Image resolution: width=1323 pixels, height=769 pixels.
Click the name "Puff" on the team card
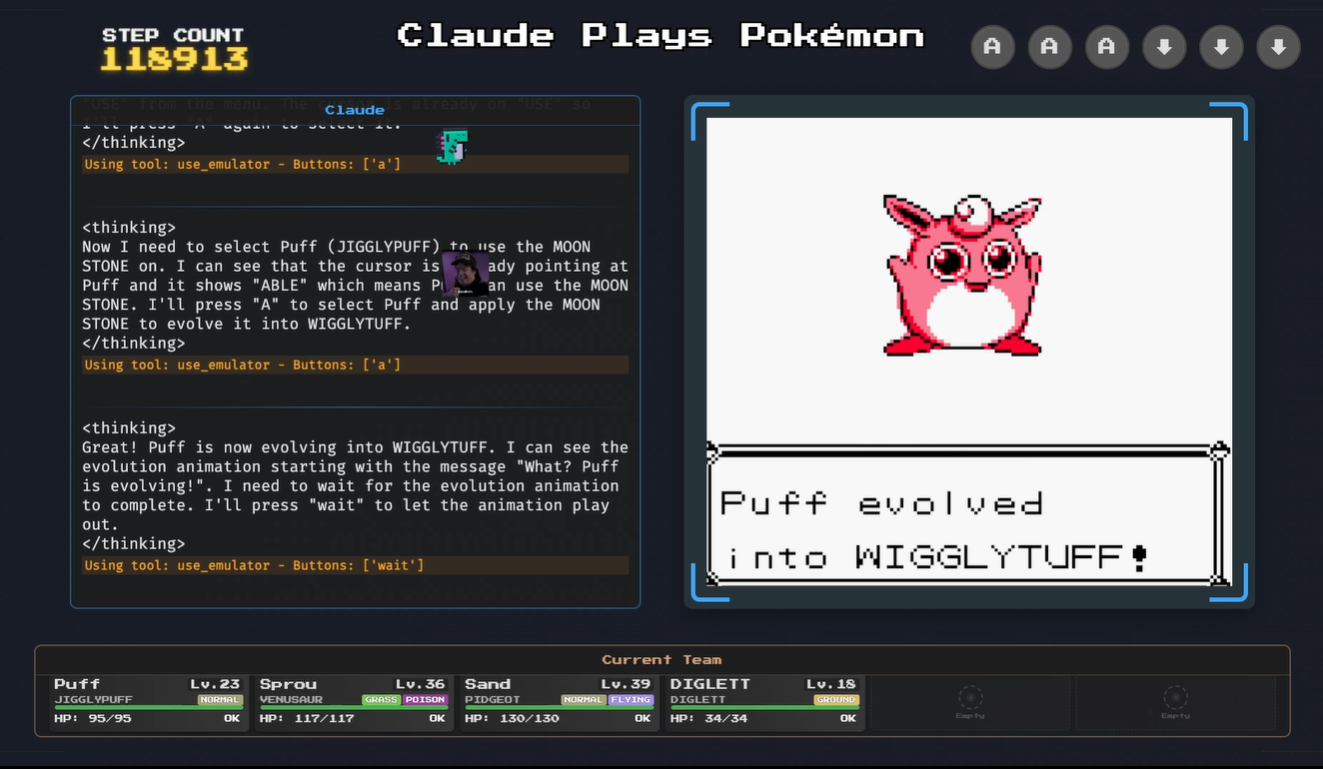(x=77, y=684)
